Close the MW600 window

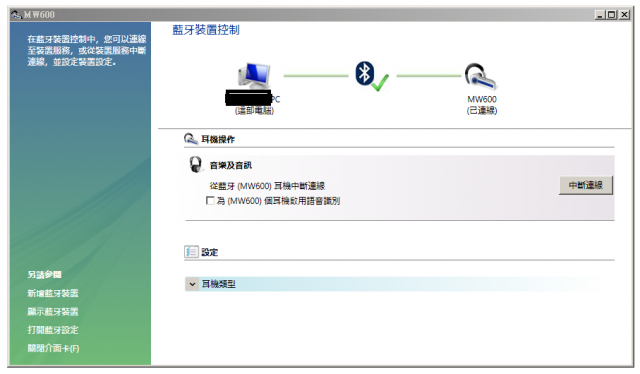[x=624, y=15]
